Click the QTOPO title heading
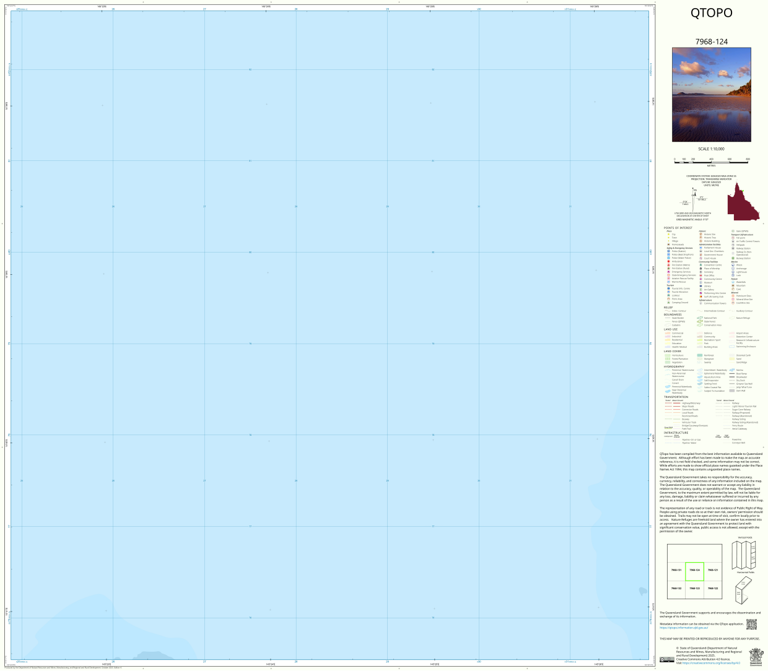 tap(711, 13)
